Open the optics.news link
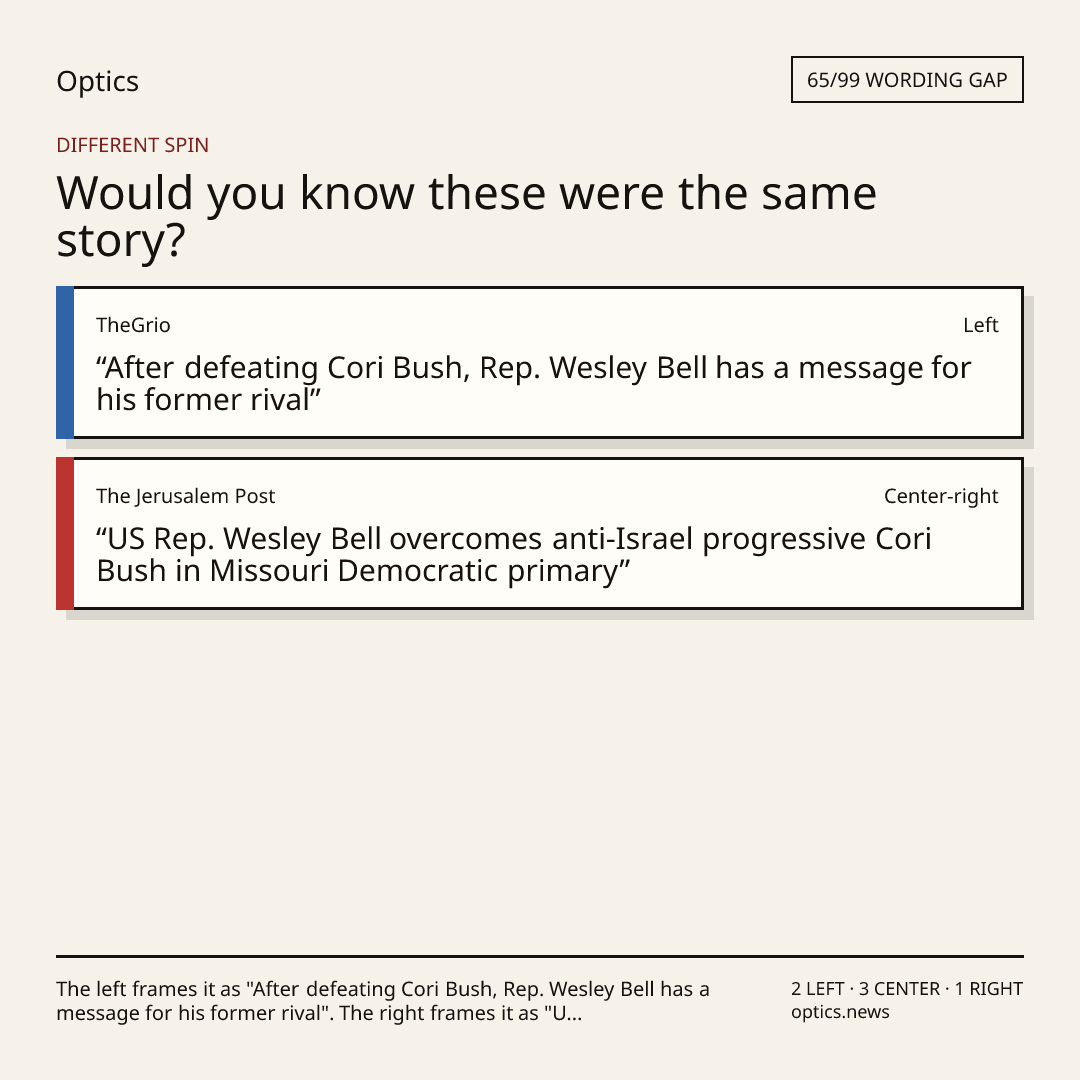 click(x=840, y=1012)
